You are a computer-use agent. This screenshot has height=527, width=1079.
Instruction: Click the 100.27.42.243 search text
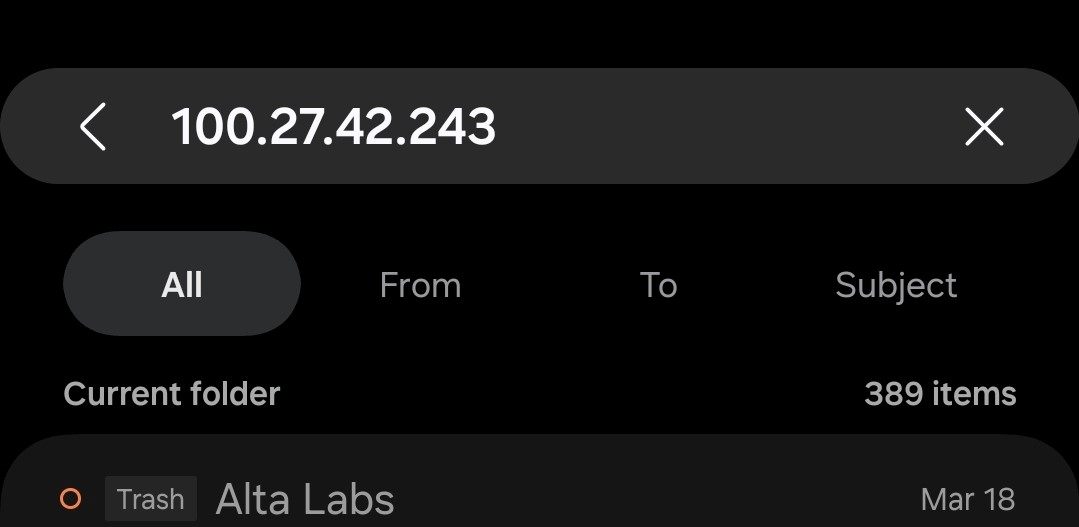coord(334,127)
